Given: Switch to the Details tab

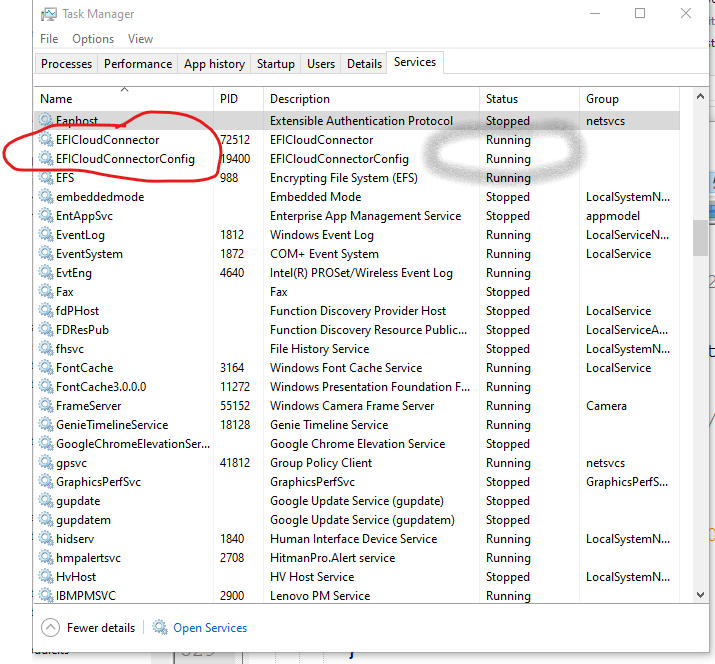Looking at the screenshot, I should [x=364, y=64].
